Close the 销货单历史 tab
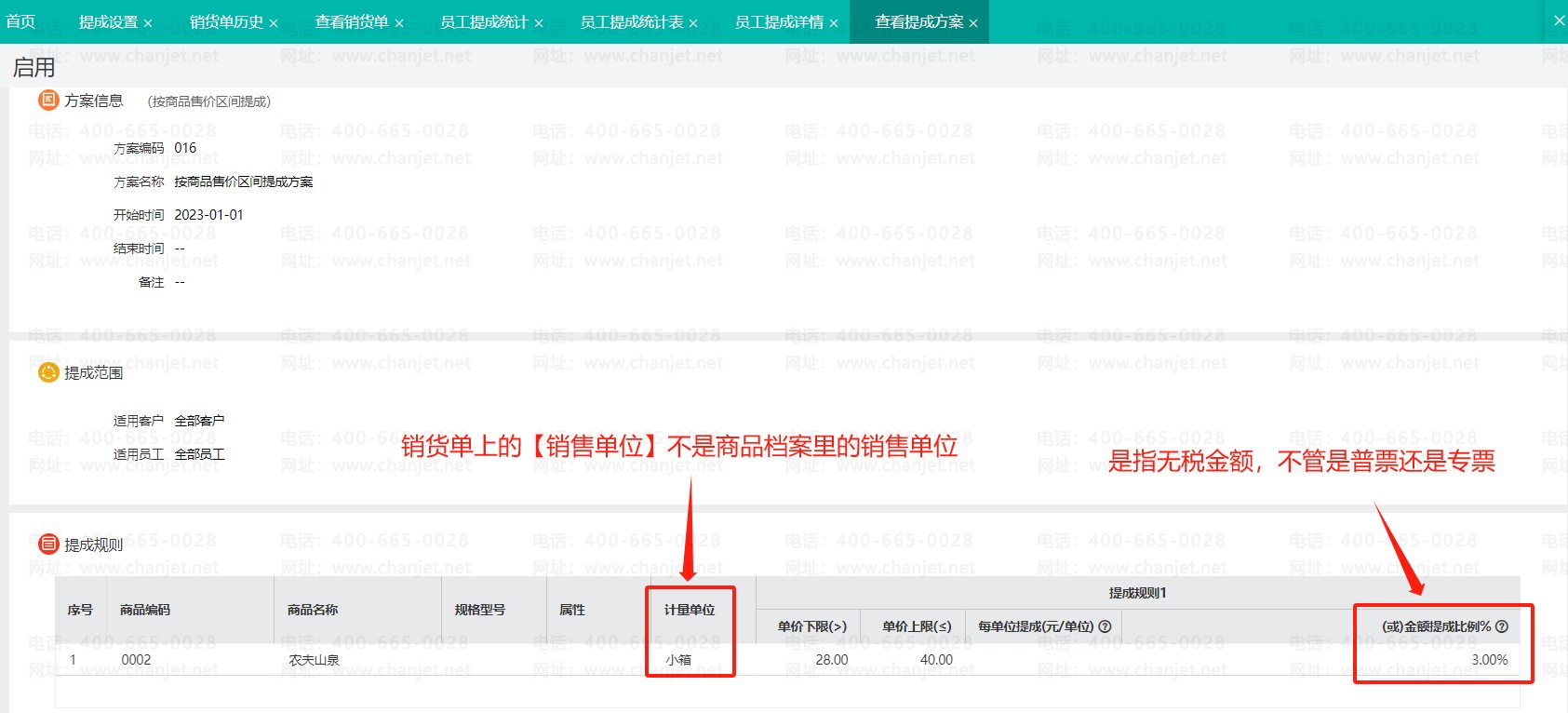Screen dimensions: 1568x713 [x=274, y=23]
